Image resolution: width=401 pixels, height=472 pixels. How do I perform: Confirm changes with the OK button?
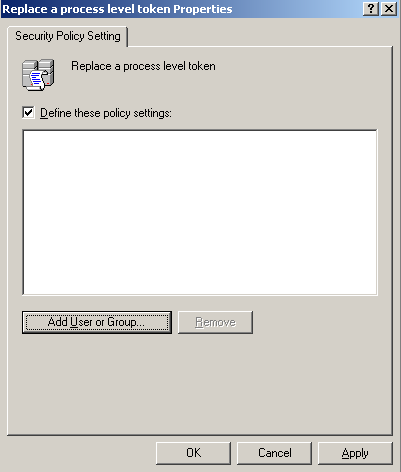click(x=193, y=453)
